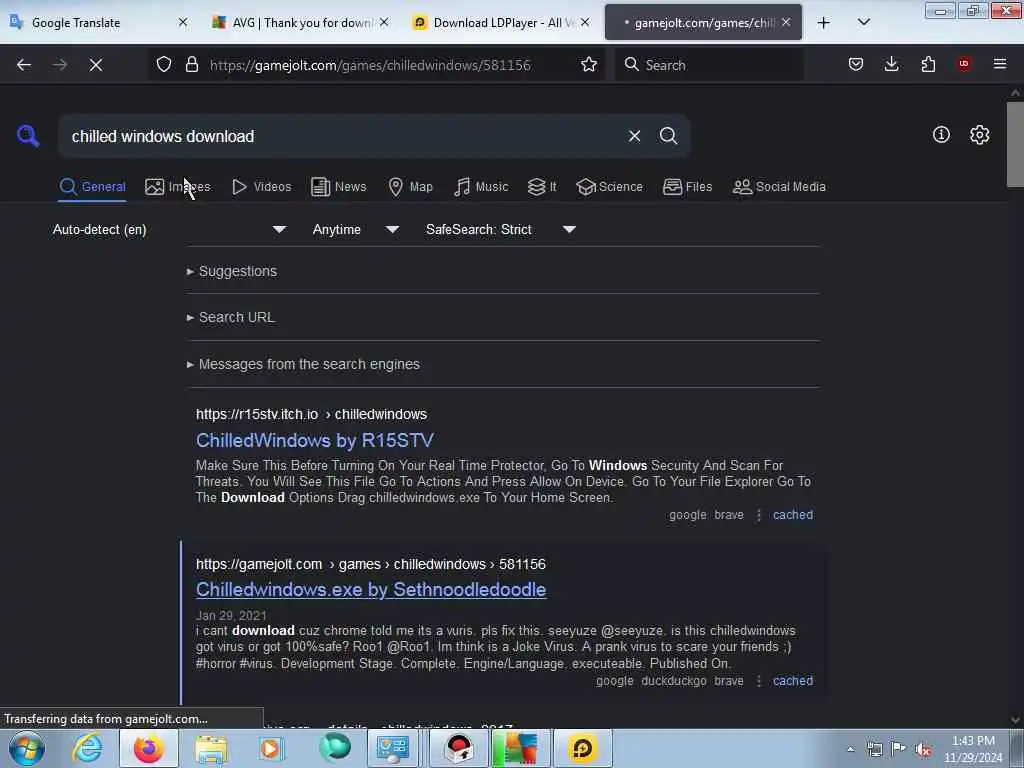Click the page vertical scrollbar thumb
Image resolution: width=1024 pixels, height=768 pixels.
coord(1015,144)
